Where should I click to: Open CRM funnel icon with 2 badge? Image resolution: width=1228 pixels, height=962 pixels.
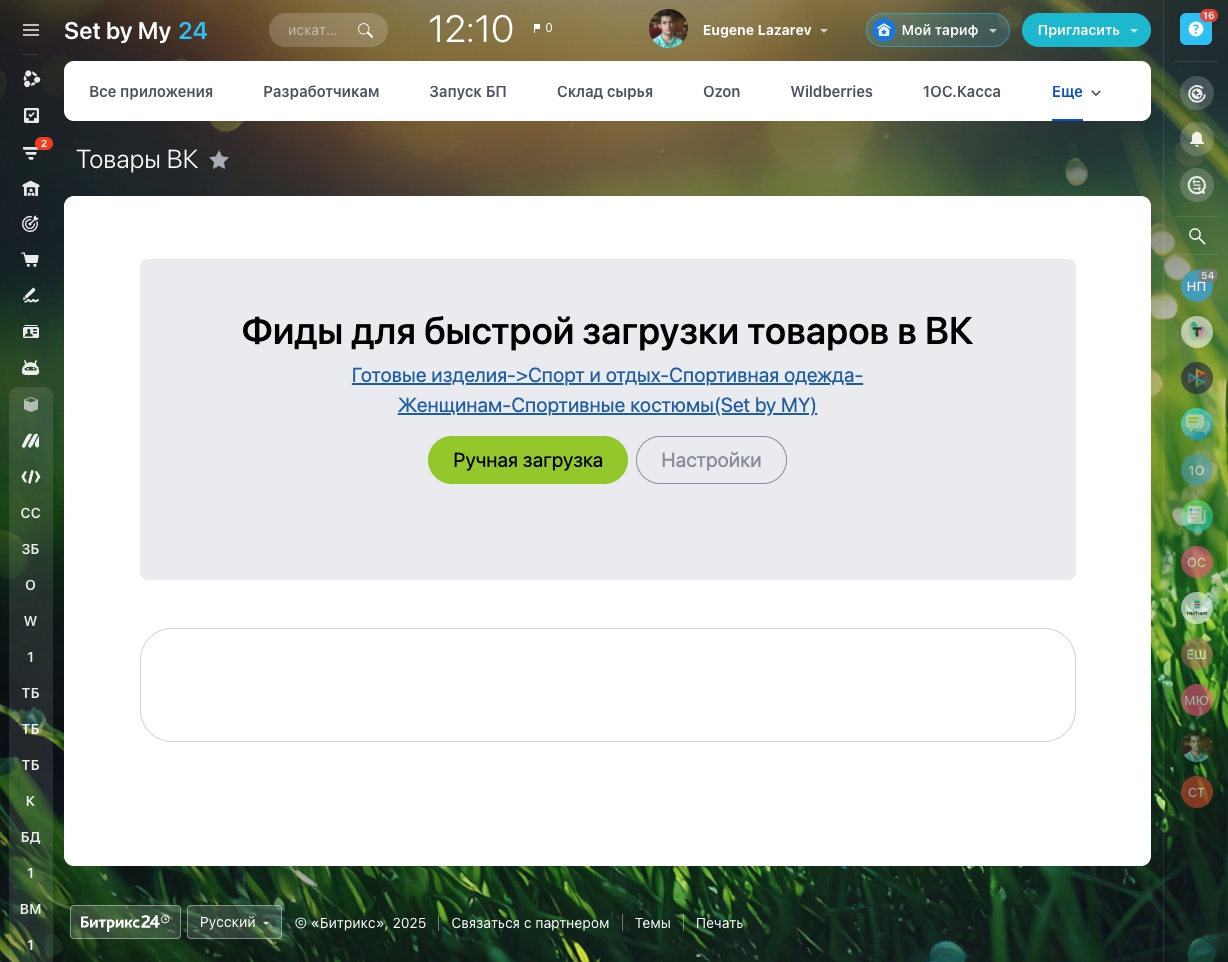31,153
